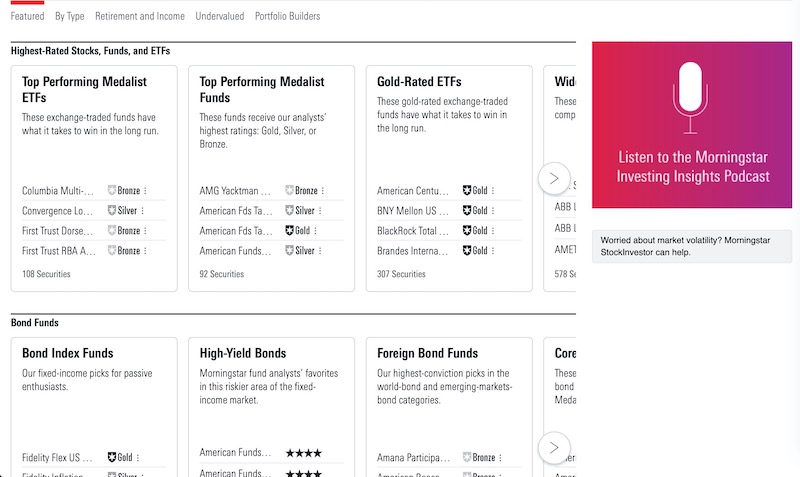This screenshot has height=477, width=800.
Task: Open the First Trust RBA fund row
Action: click(60, 251)
